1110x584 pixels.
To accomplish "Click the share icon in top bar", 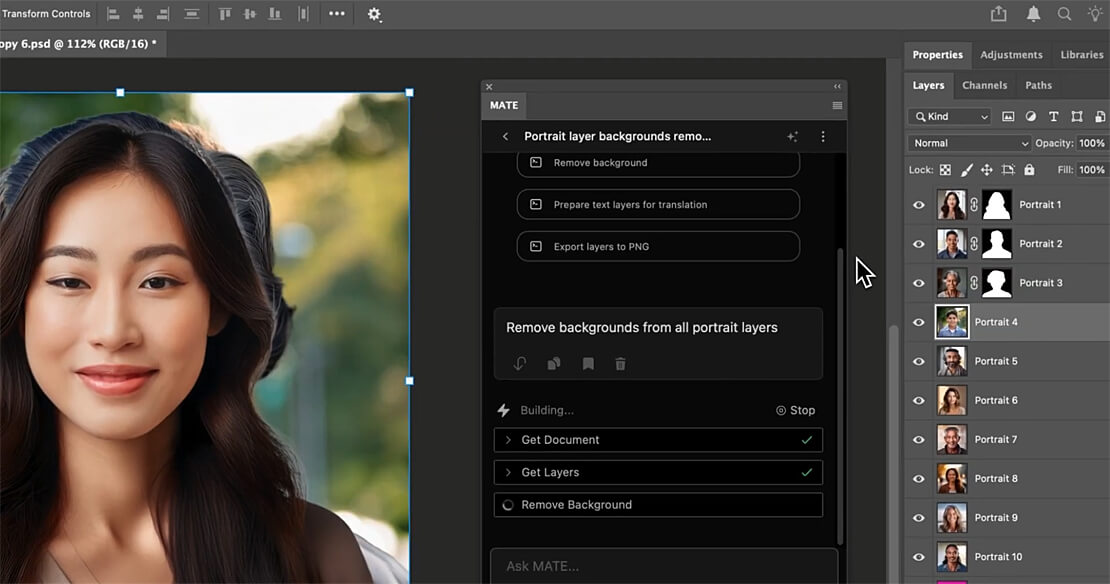I will coord(998,14).
